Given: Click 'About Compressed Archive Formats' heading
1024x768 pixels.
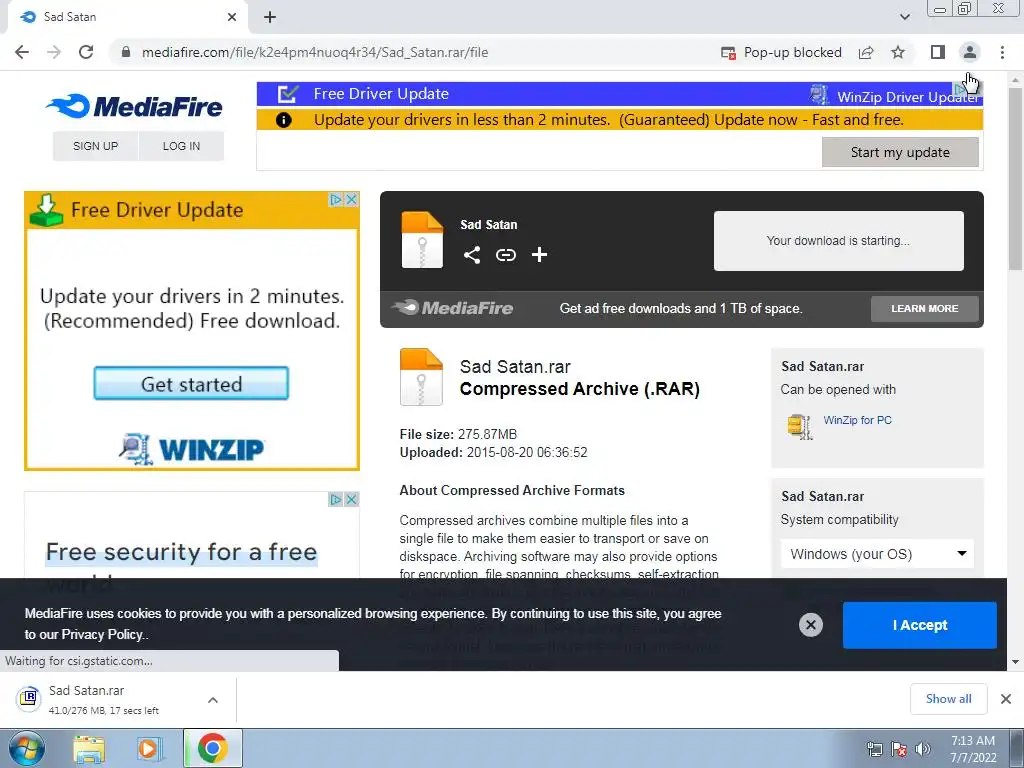Looking at the screenshot, I should [x=512, y=490].
